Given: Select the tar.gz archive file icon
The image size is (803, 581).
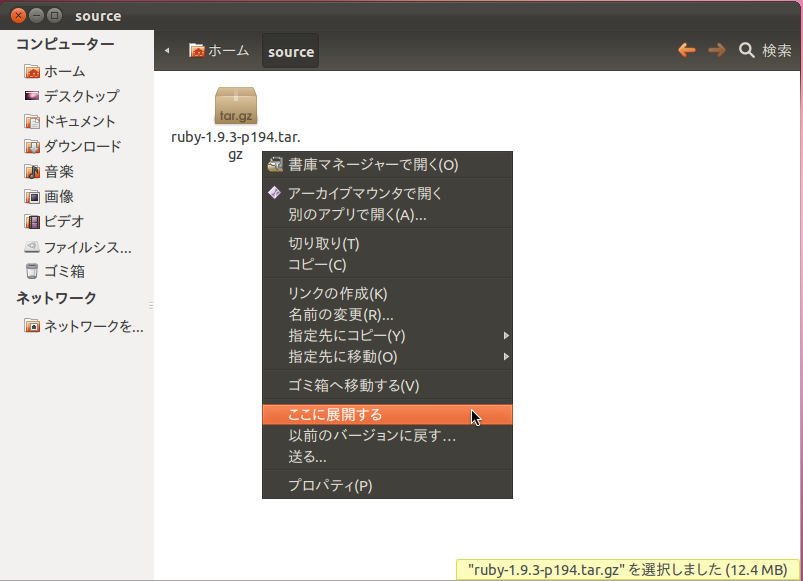Looking at the screenshot, I should [236, 106].
